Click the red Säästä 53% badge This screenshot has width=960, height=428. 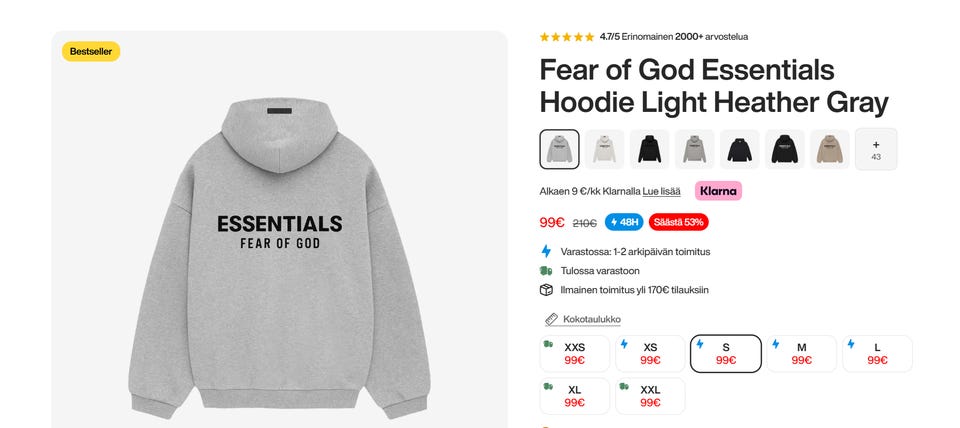(678, 222)
